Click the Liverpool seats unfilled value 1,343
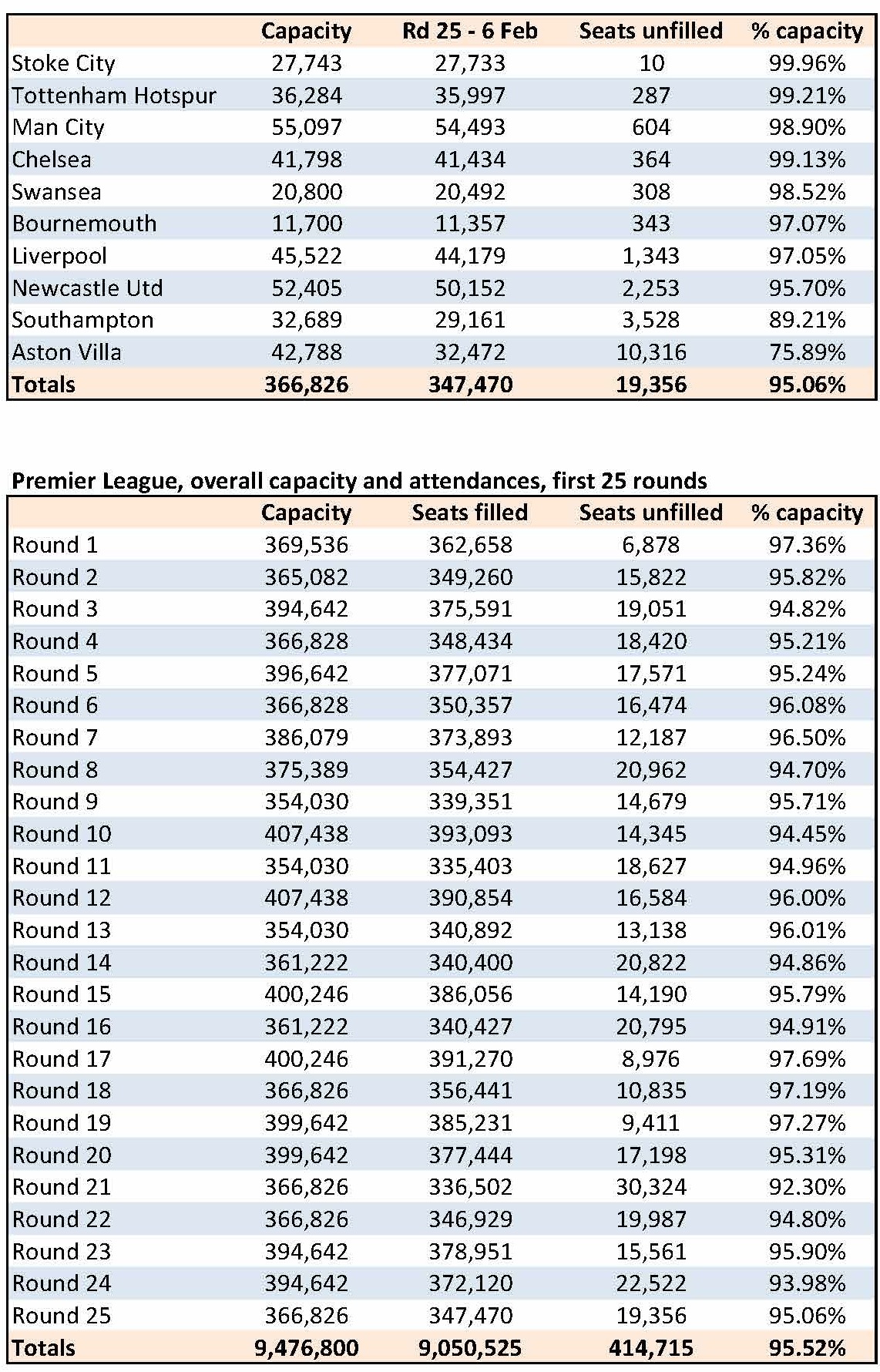The image size is (880, 1372). pyautogui.click(x=651, y=256)
